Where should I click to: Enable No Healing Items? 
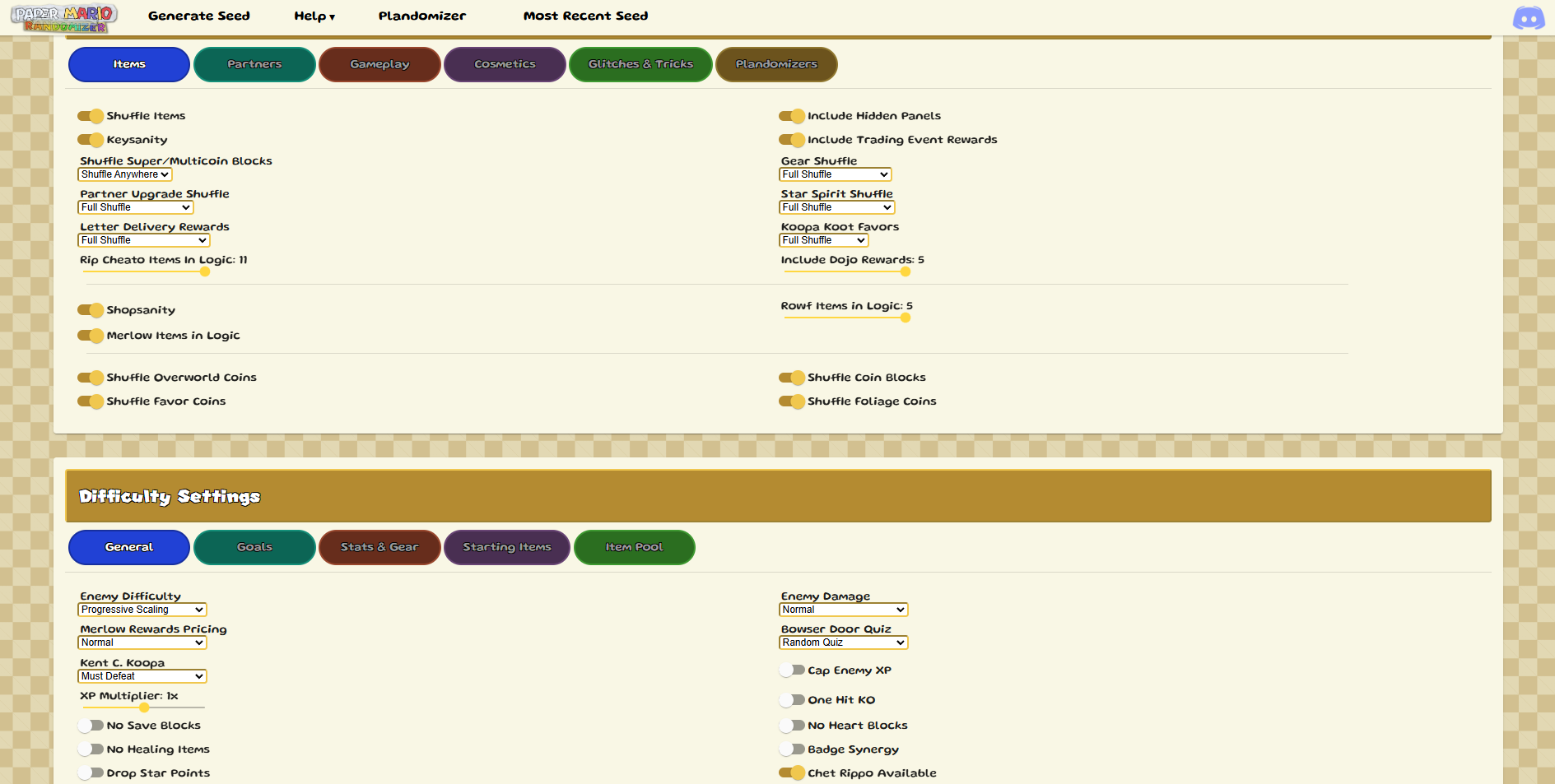click(91, 749)
